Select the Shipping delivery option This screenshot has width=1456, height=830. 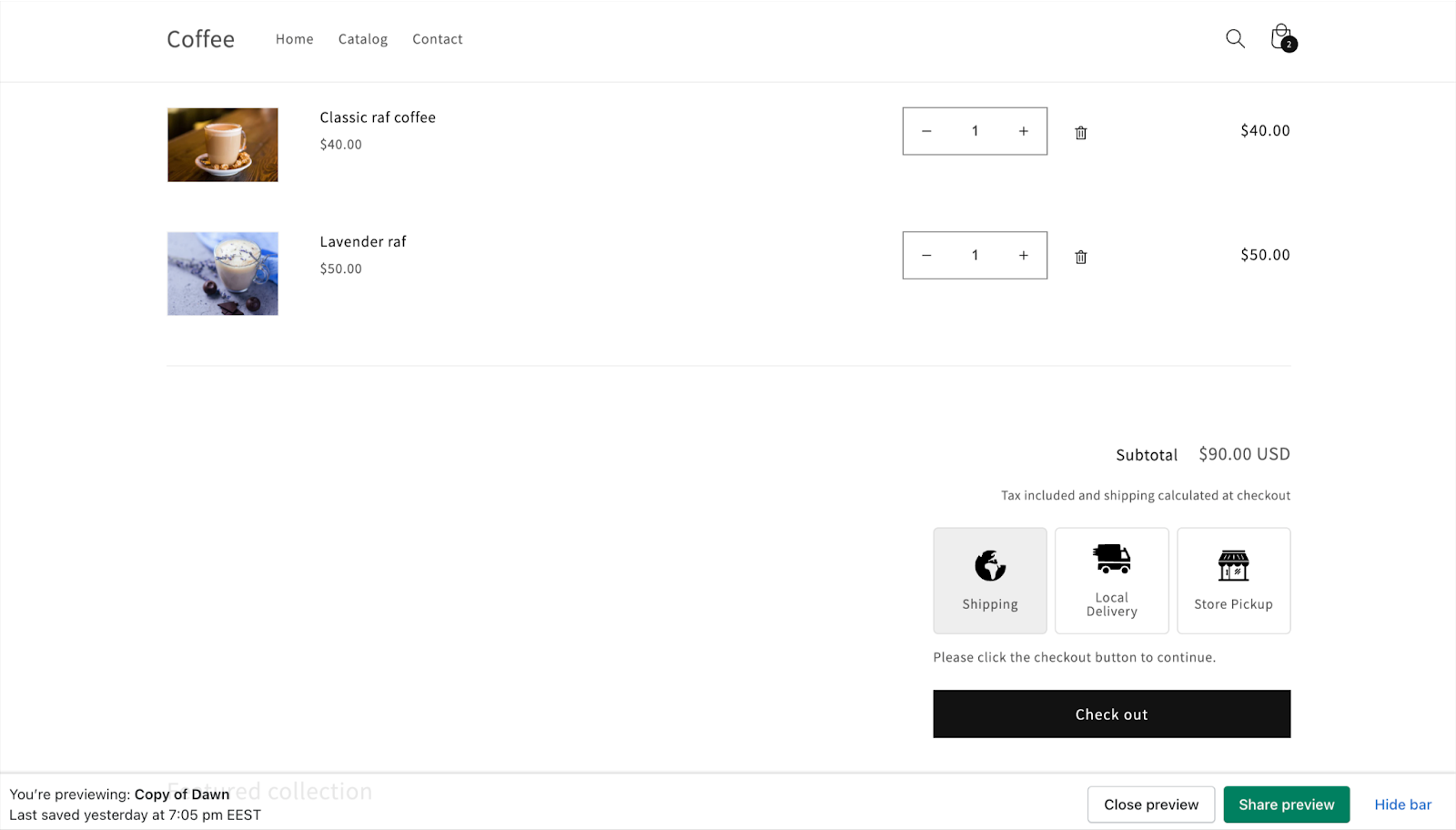tap(989, 581)
